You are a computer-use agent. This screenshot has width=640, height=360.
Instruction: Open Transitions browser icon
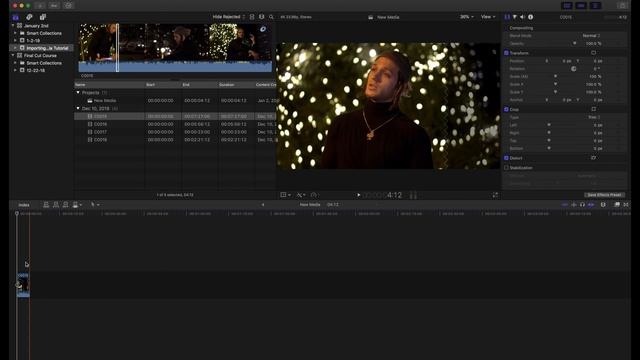pos(626,204)
